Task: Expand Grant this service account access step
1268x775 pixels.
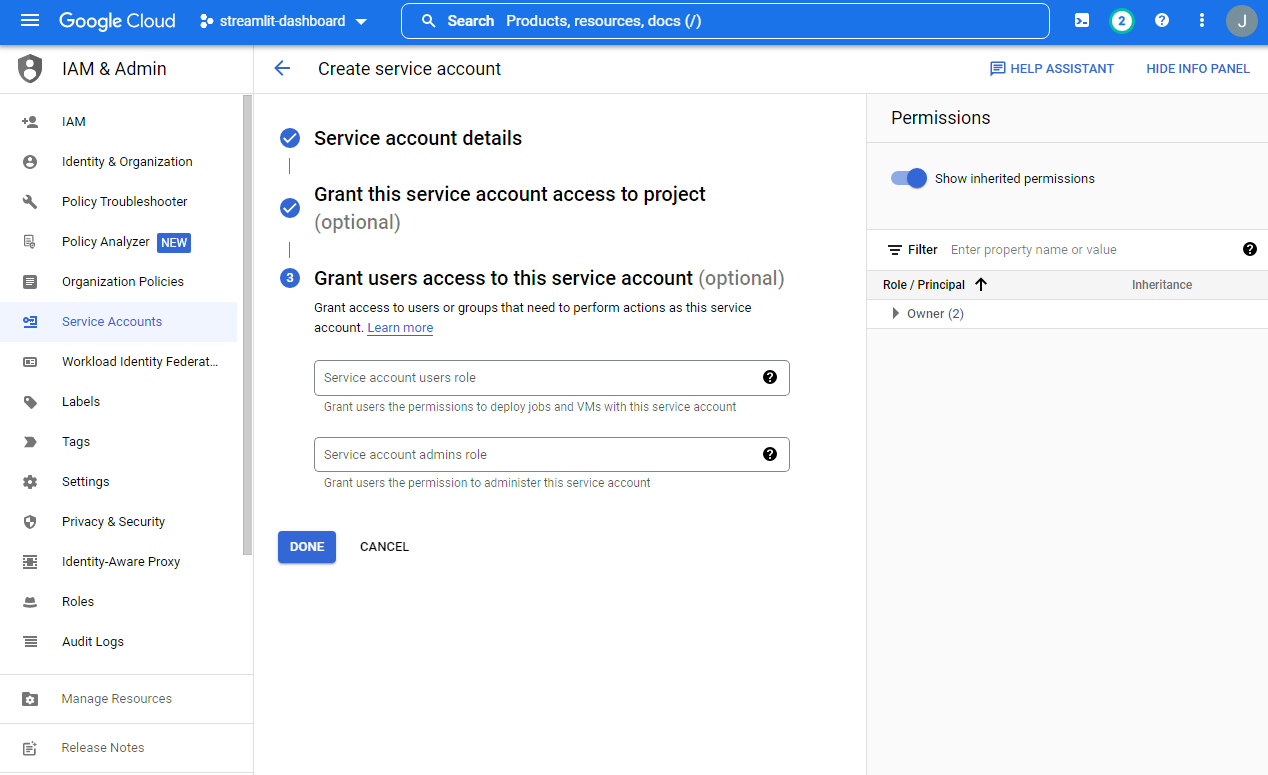Action: coord(510,208)
